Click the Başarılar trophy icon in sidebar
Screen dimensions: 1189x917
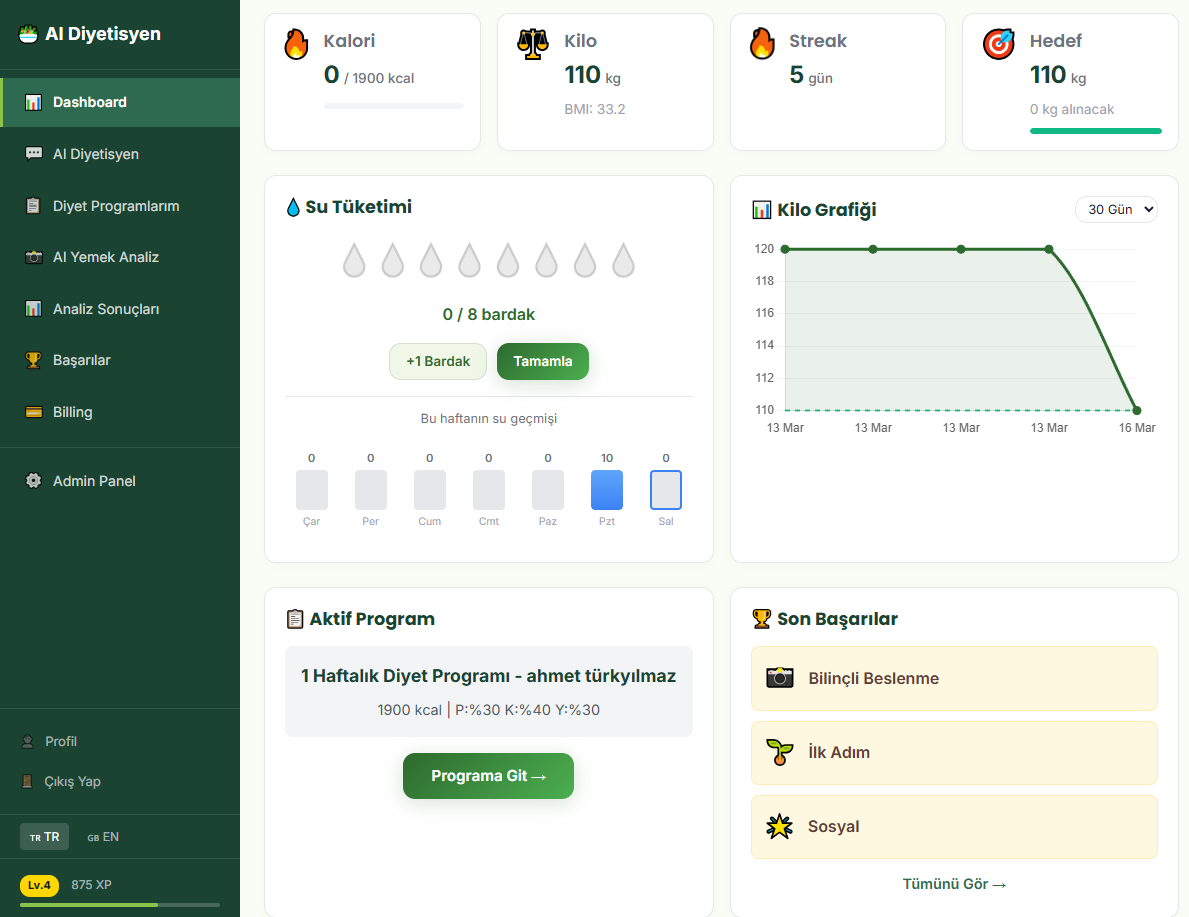tap(33, 360)
